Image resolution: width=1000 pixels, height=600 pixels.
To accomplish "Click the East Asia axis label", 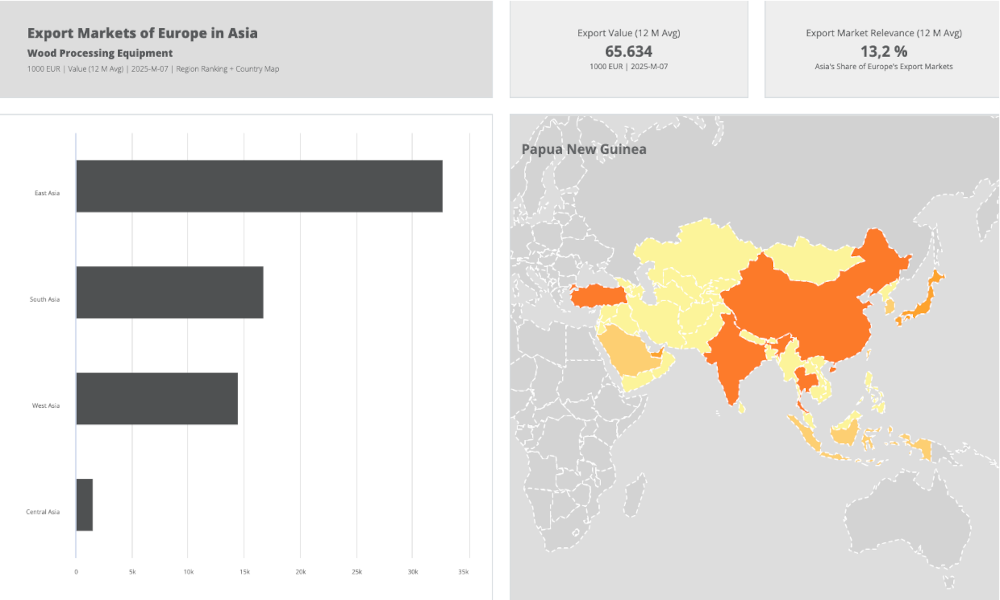I will (x=47, y=193).
